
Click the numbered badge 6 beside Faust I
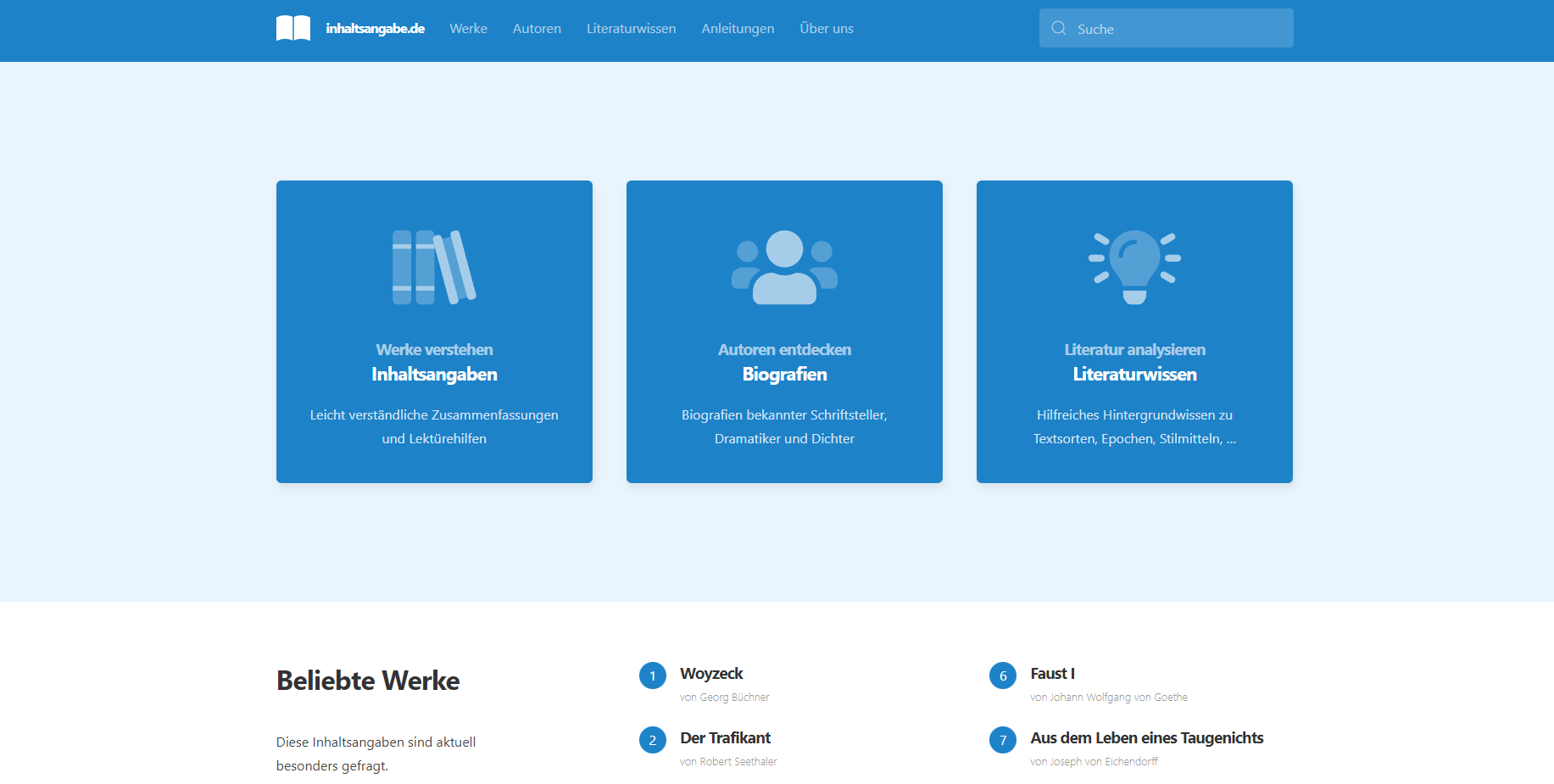tap(1002, 676)
